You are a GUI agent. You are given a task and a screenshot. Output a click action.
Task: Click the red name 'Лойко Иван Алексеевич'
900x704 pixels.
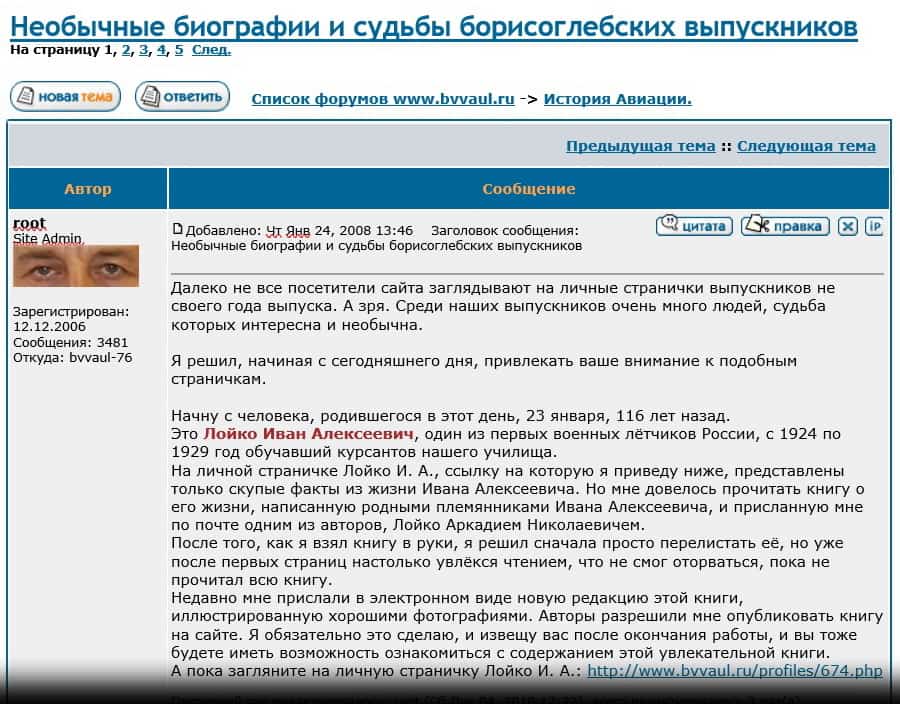[x=308, y=434]
